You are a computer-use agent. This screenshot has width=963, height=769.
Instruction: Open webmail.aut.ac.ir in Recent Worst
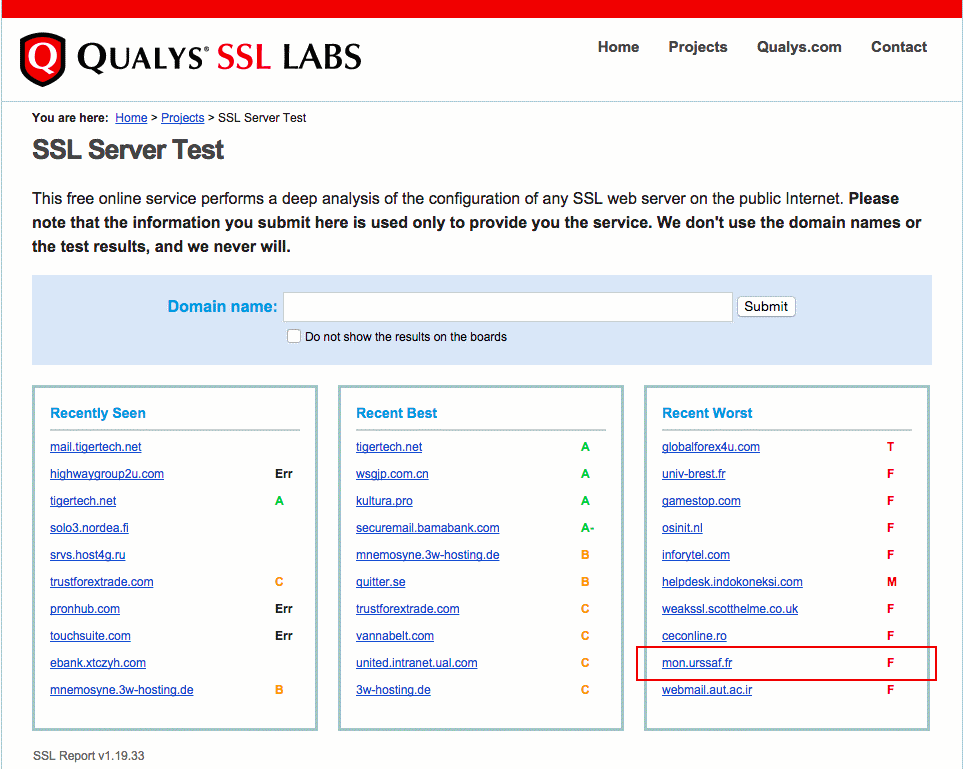pyautogui.click(x=707, y=690)
